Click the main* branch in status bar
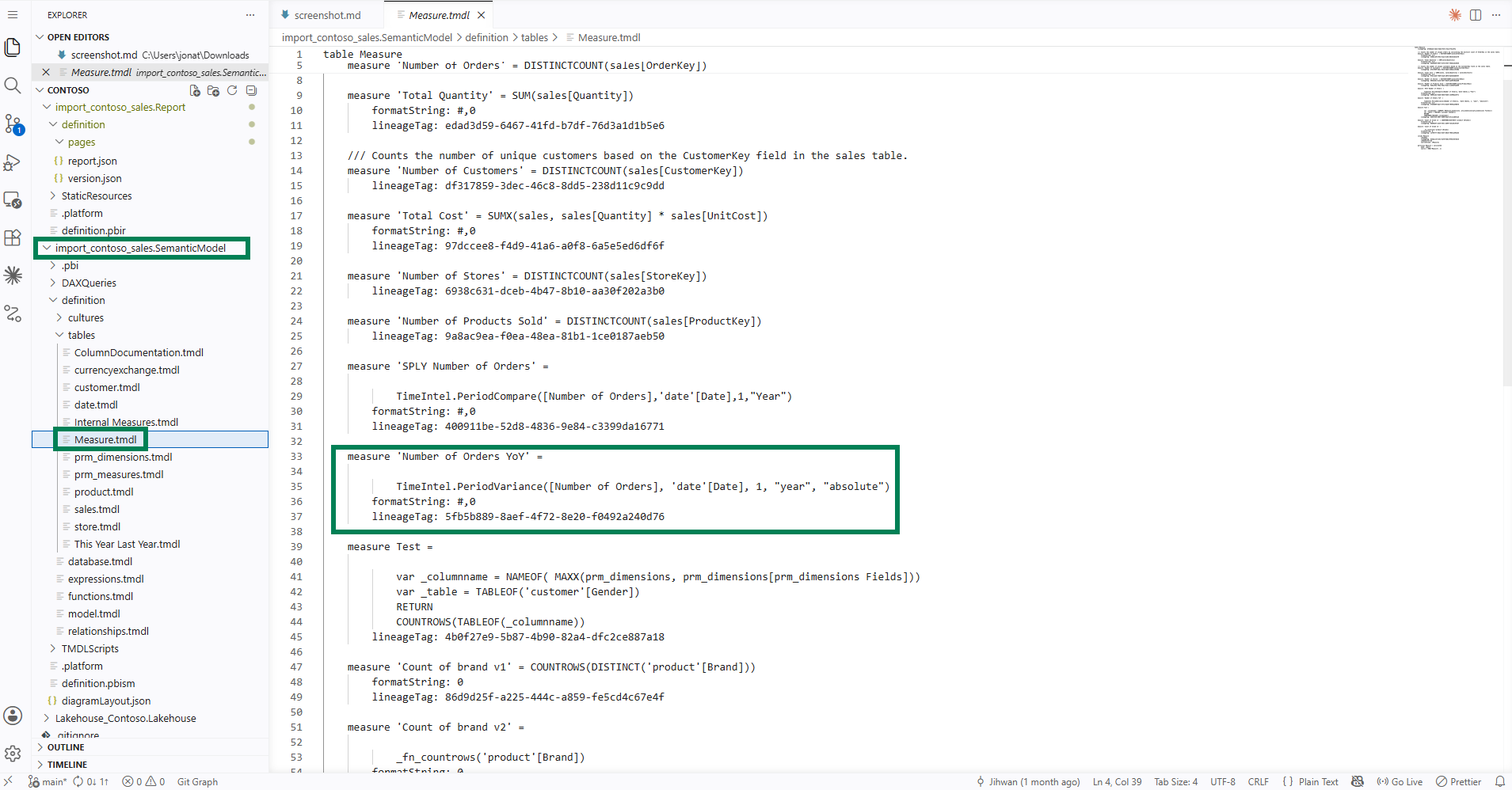Screen dimensions: 1512x790 (48, 781)
